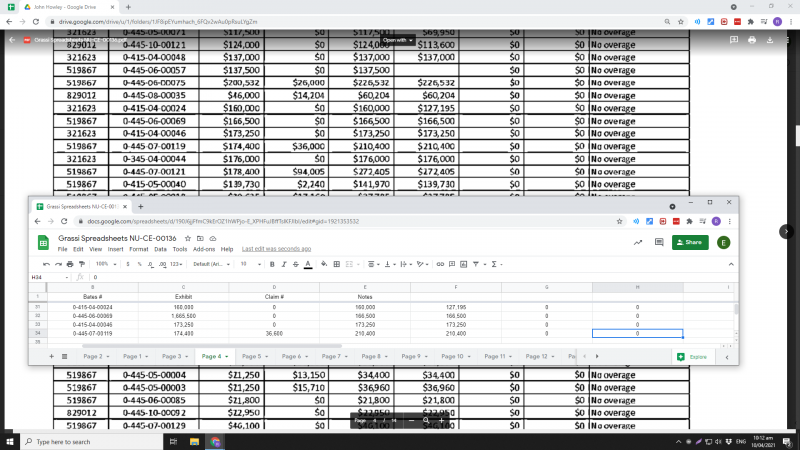Open the font size dropdown
This screenshot has width=800, height=450.
coord(251,264)
